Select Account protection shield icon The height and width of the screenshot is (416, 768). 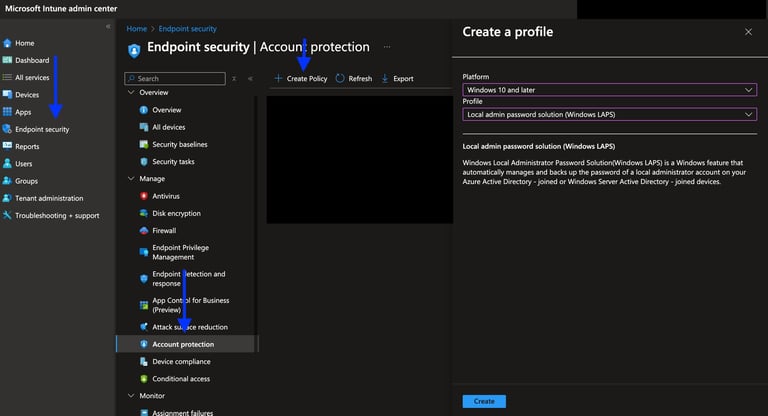click(x=144, y=344)
